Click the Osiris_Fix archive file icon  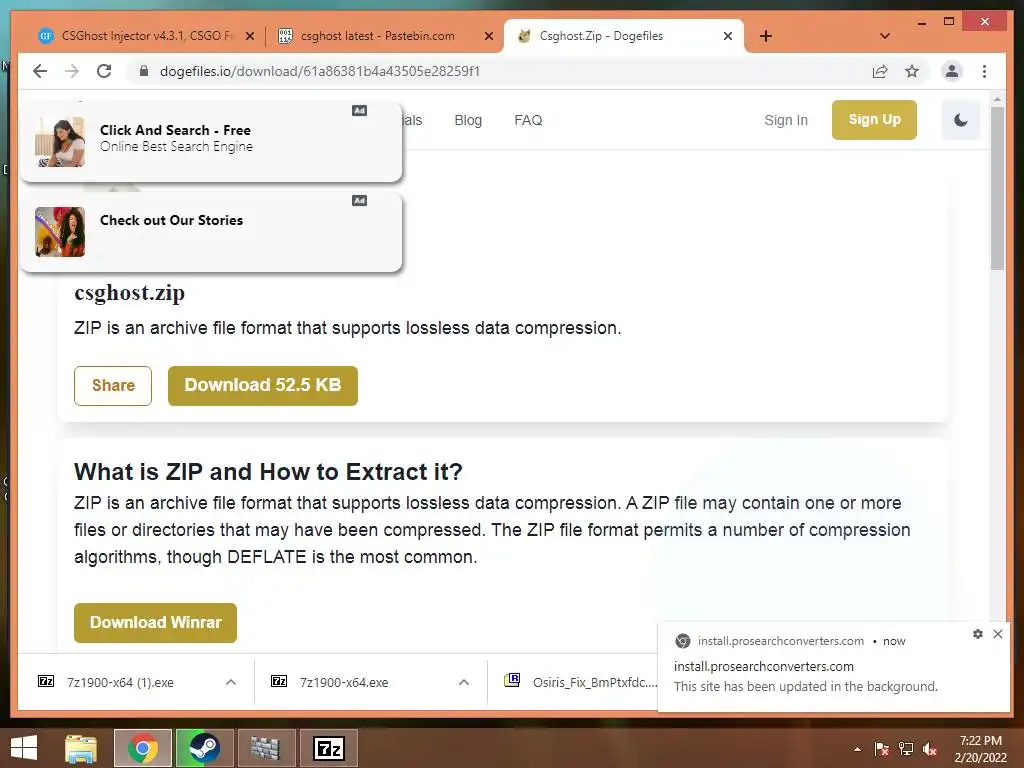point(512,680)
